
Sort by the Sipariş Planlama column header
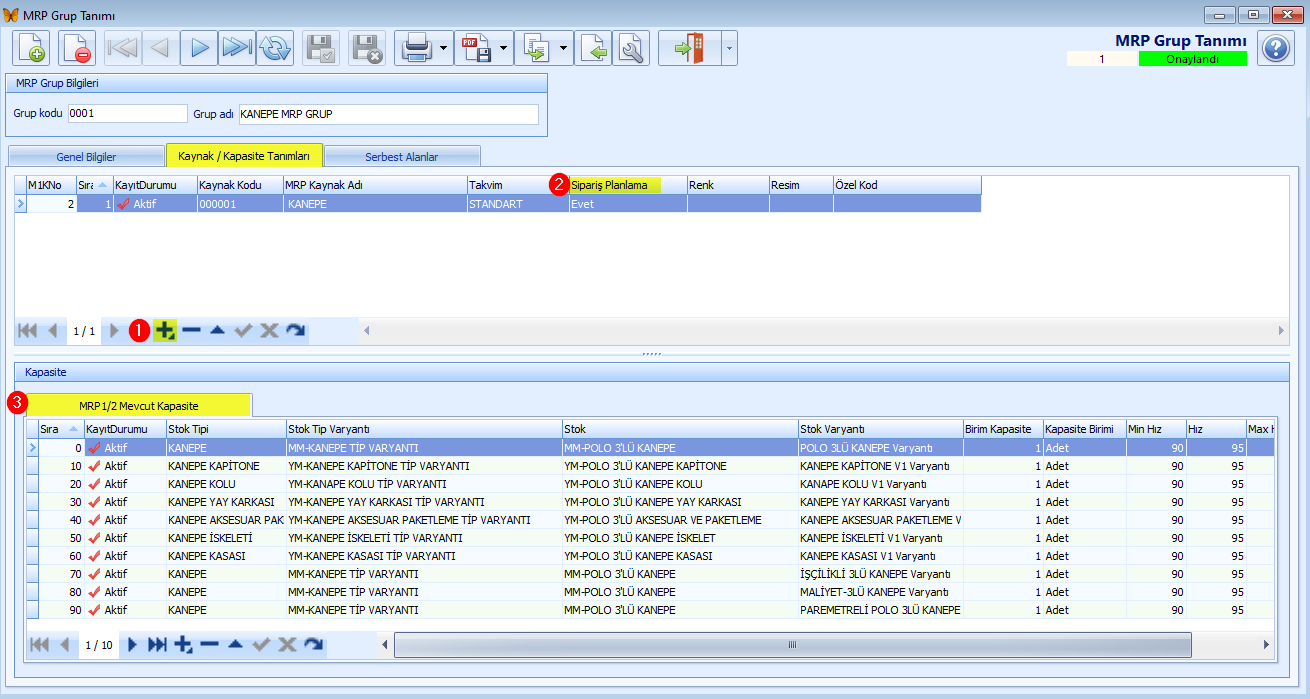610,185
